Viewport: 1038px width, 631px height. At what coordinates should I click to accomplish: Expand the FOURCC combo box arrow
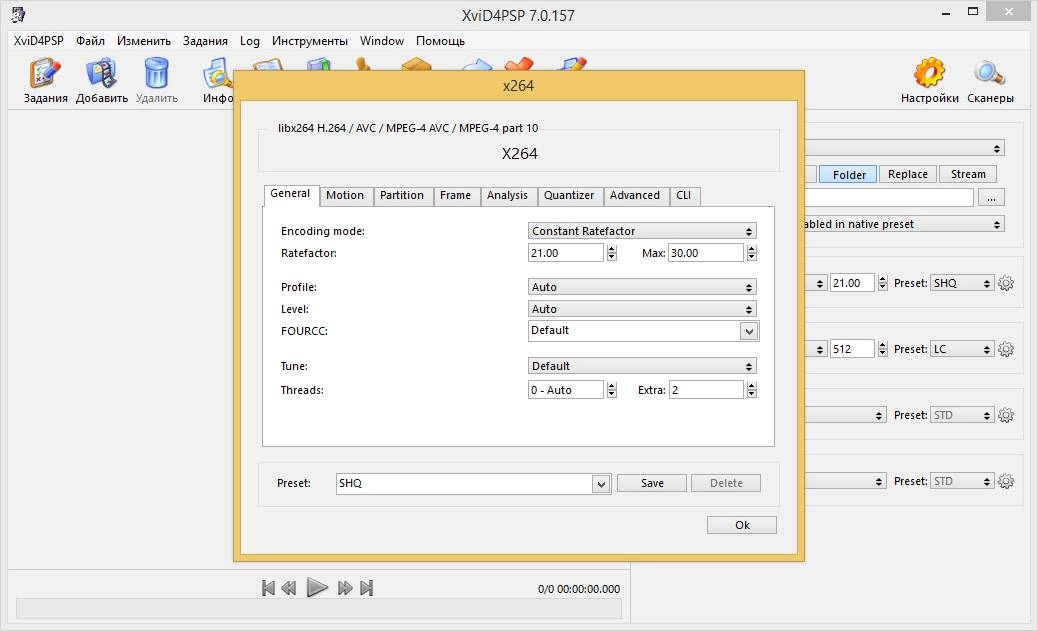tap(749, 331)
